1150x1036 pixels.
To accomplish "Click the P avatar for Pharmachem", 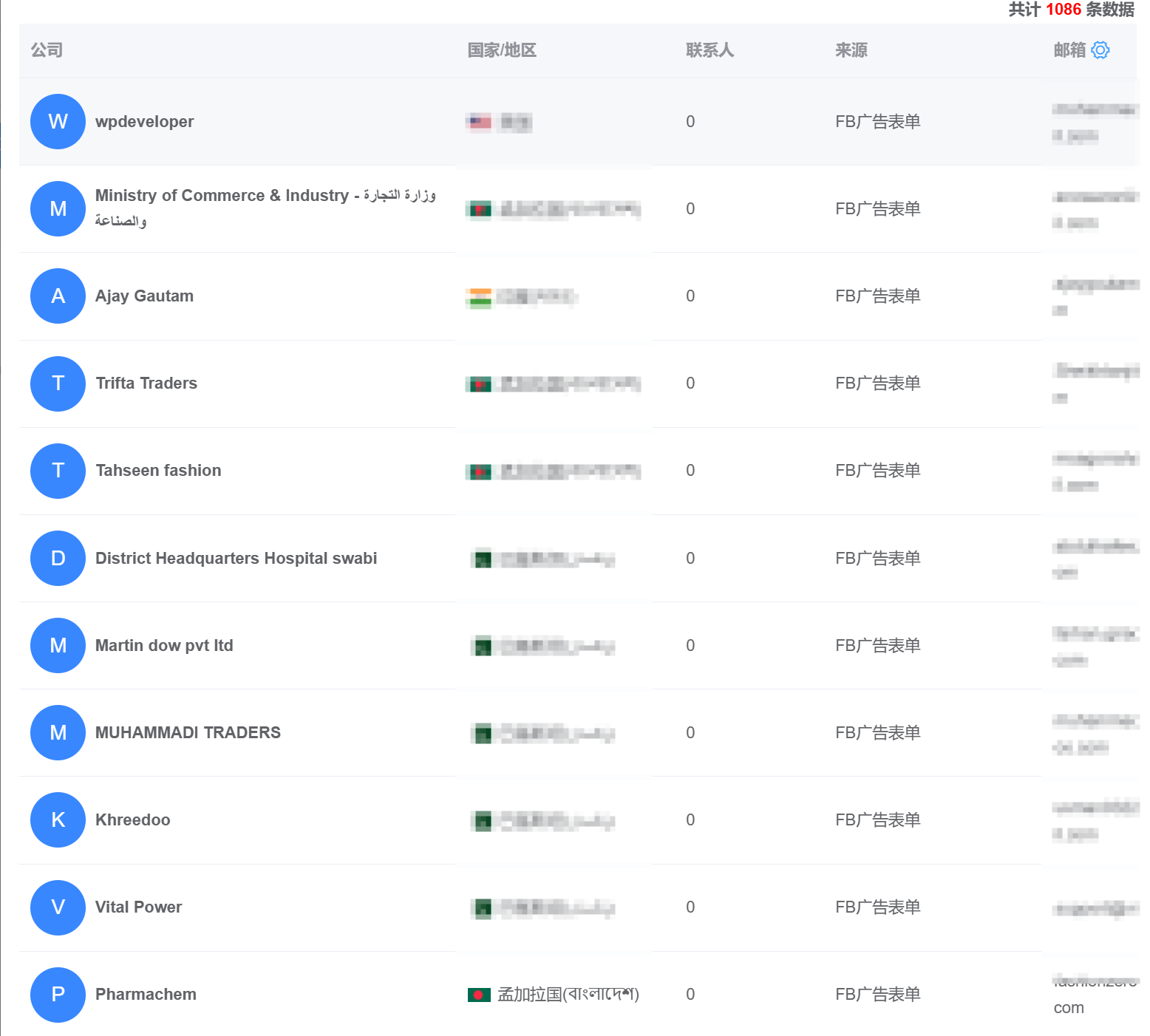I will 58,995.
